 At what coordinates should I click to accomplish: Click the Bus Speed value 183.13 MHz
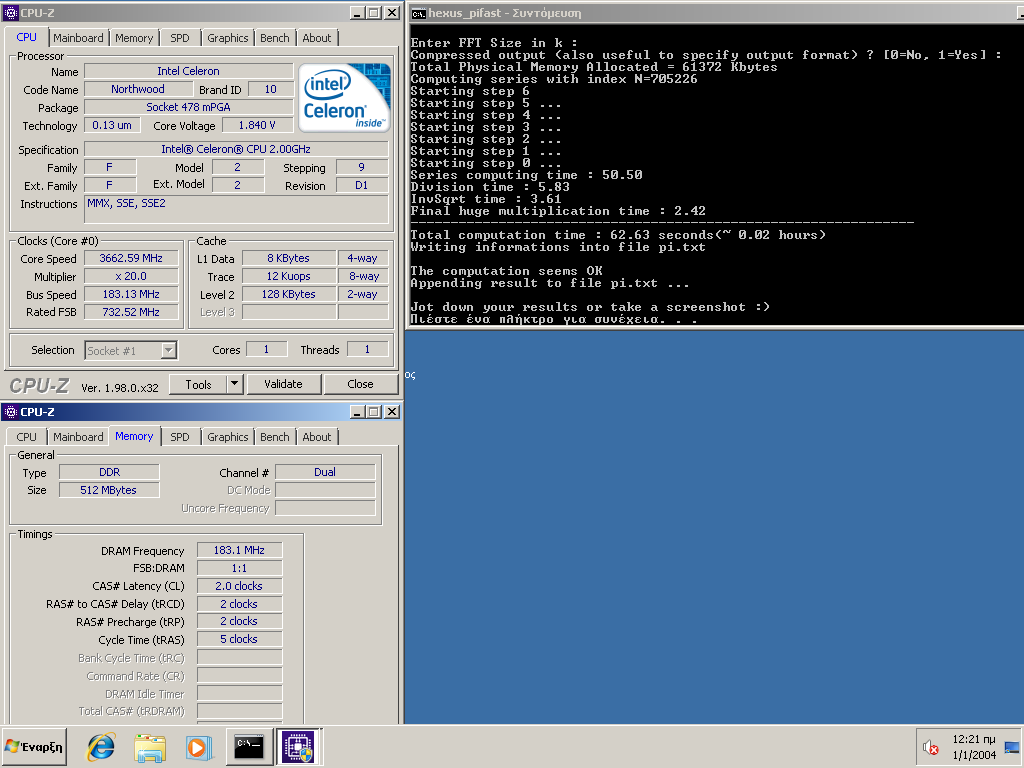click(131, 295)
